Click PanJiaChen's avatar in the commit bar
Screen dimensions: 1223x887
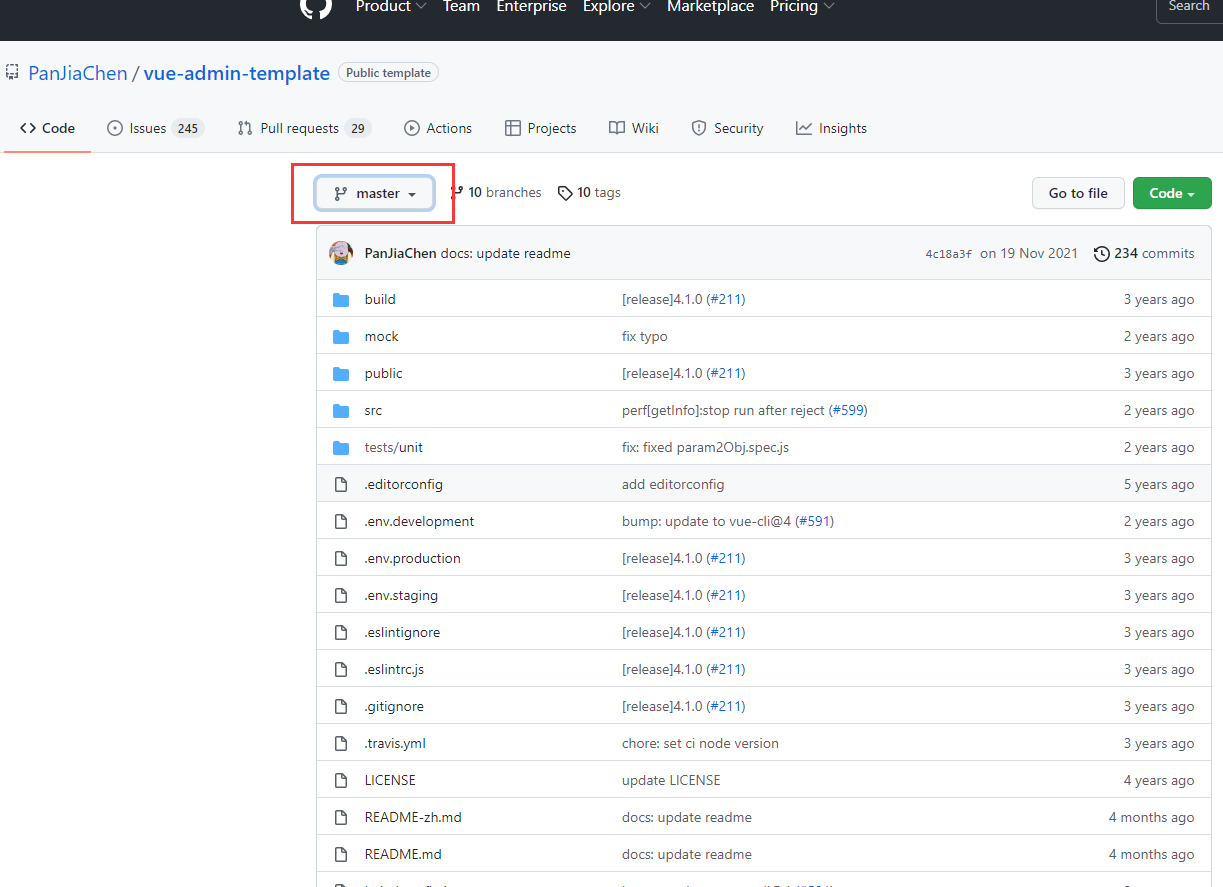pyautogui.click(x=341, y=253)
